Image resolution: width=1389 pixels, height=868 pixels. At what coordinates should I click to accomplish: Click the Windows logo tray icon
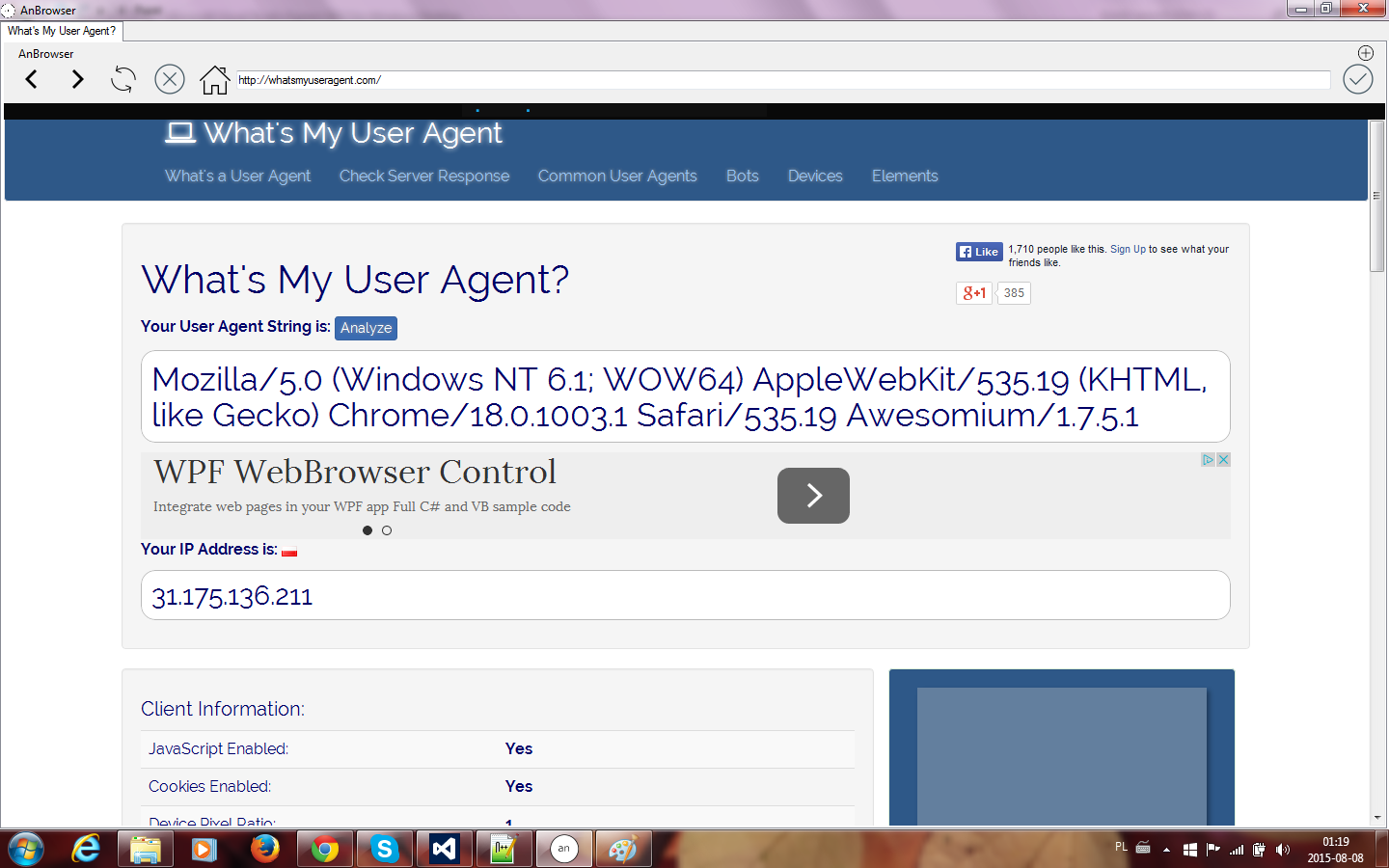pyautogui.click(x=1190, y=850)
